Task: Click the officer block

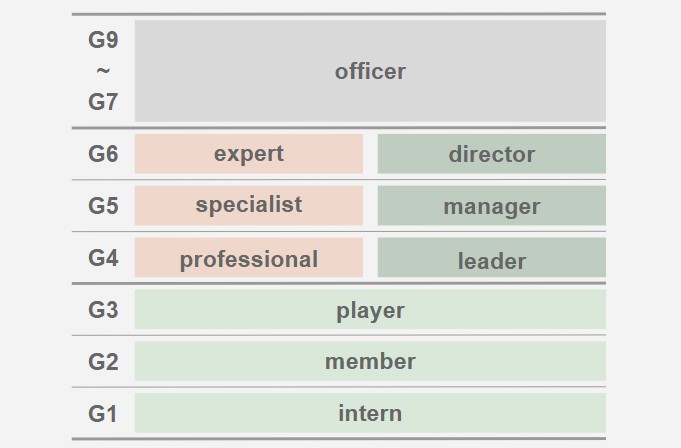Action: click(x=370, y=71)
